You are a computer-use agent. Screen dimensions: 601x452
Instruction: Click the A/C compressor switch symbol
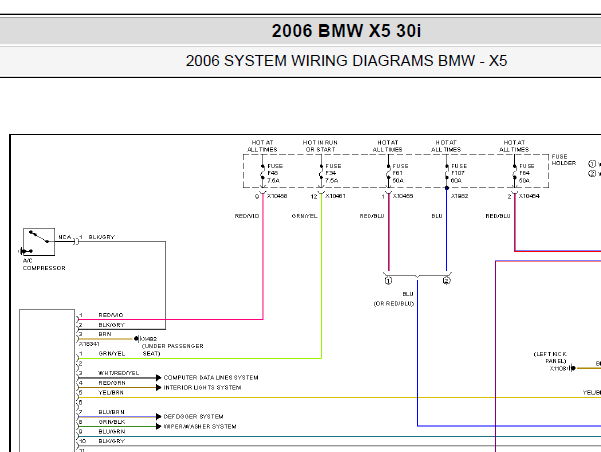(x=39, y=242)
